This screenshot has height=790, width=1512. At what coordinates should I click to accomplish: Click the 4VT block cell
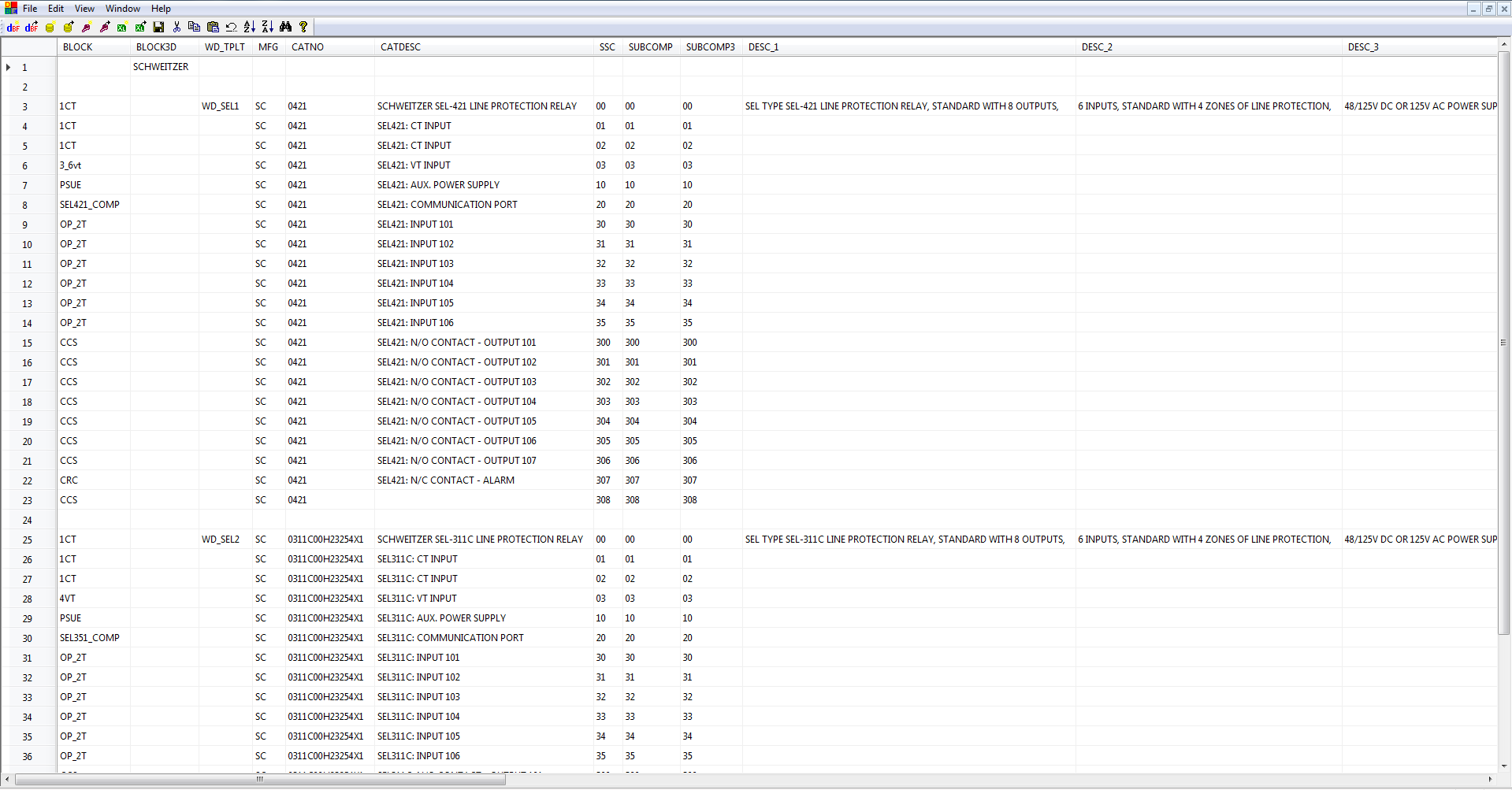(94, 599)
